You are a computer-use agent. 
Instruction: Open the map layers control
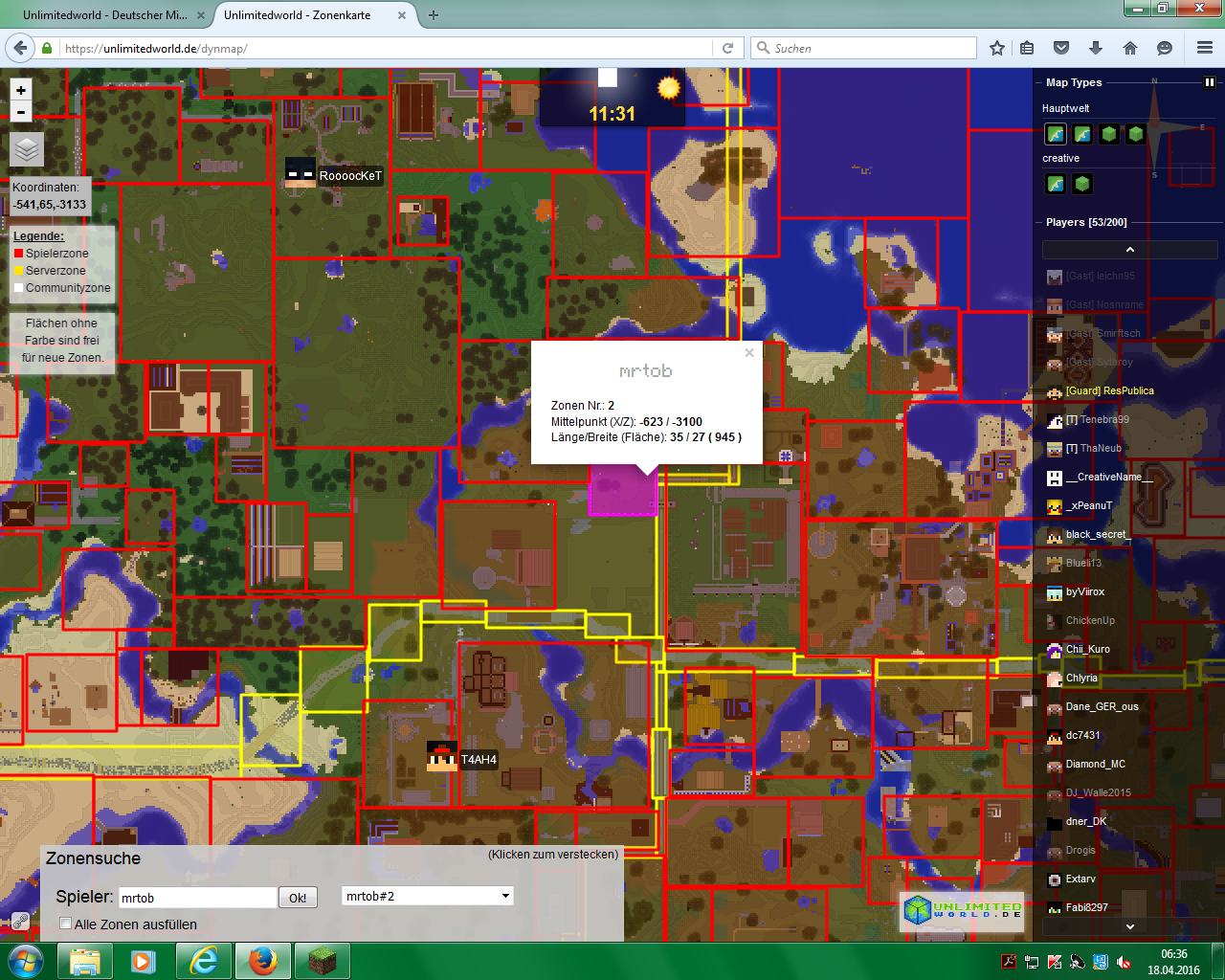27,149
